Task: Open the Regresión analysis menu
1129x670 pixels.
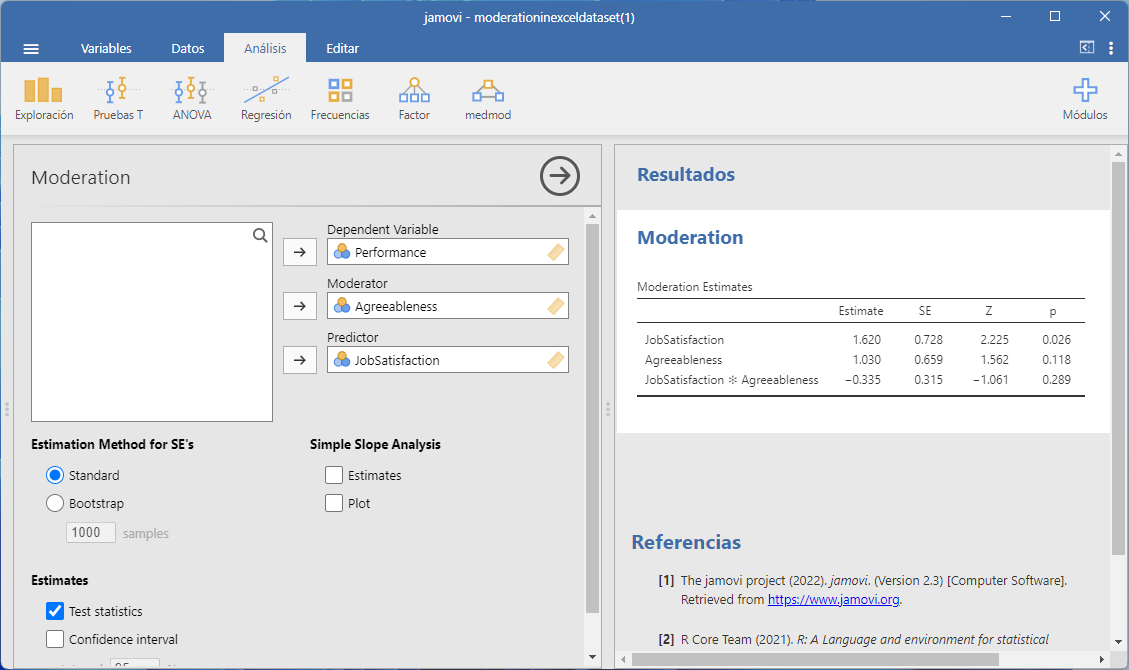Action: click(266, 99)
